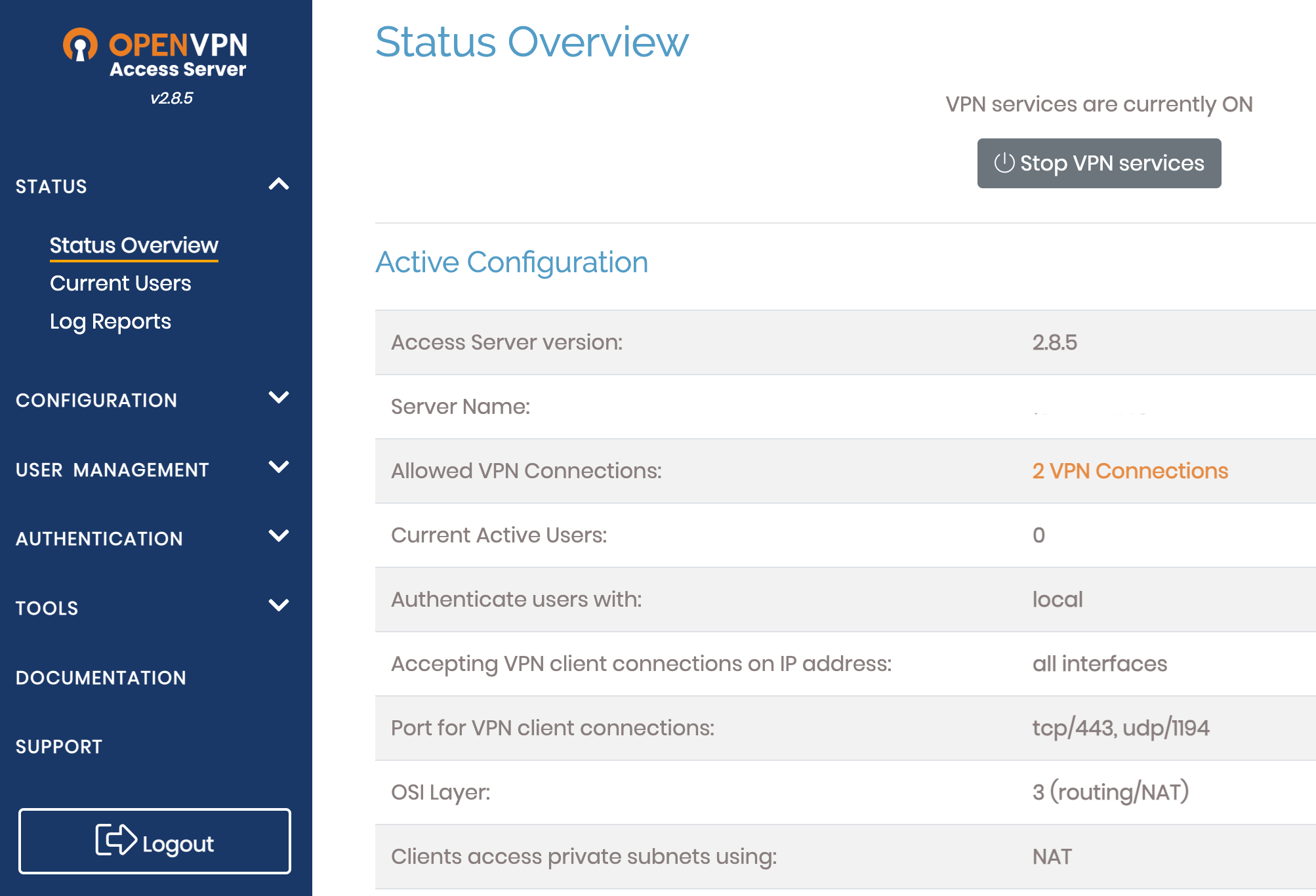Open the DOCUMENTATION section
The width and height of the screenshot is (1316, 896).
click(x=101, y=677)
